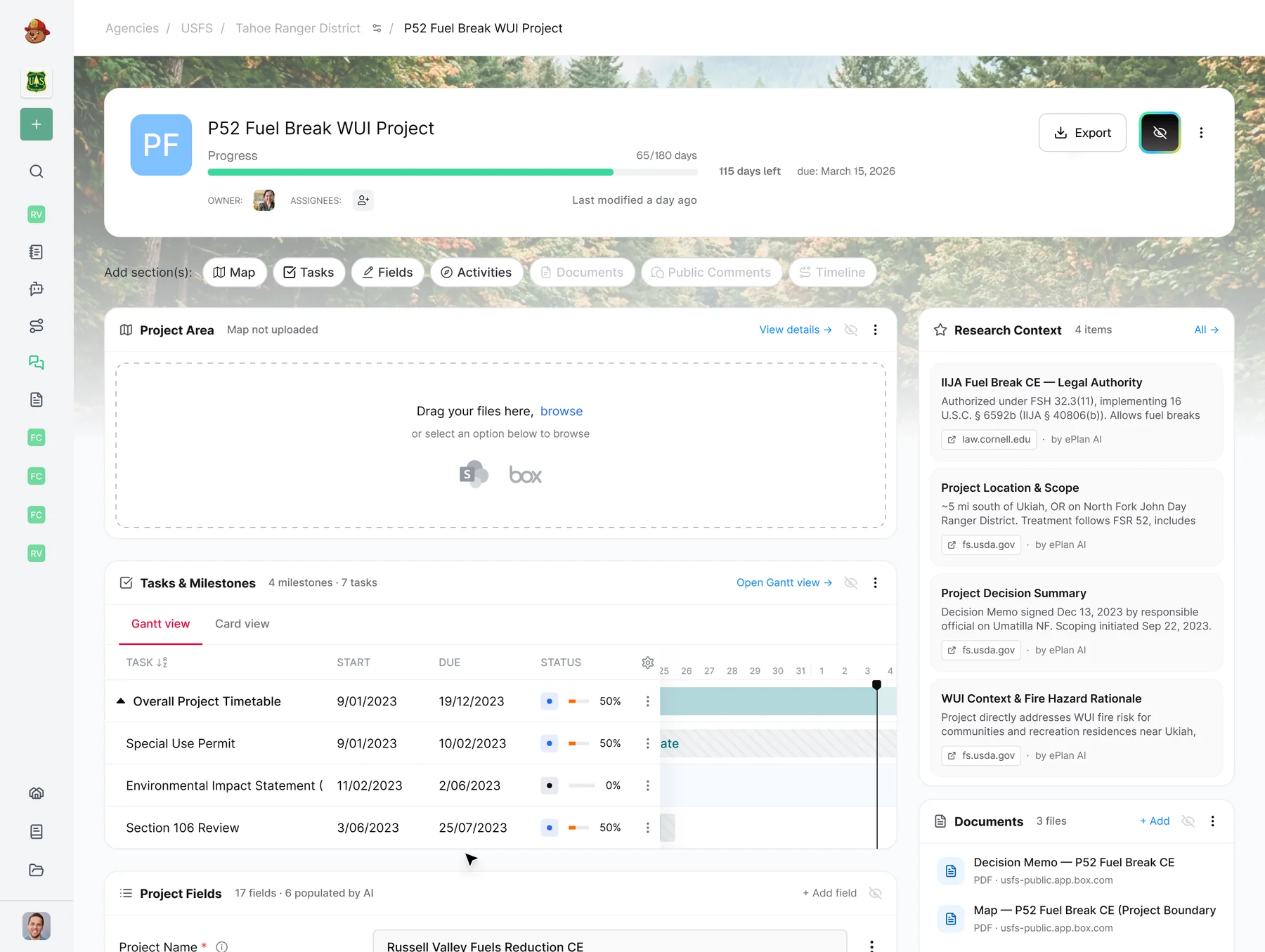Click the Project Name input field
1265x952 pixels.
pos(610,942)
